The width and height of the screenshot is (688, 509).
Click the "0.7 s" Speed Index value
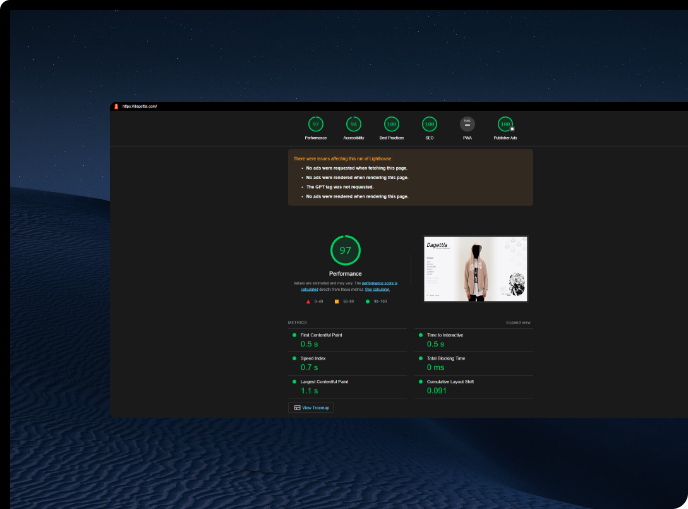coord(309,367)
